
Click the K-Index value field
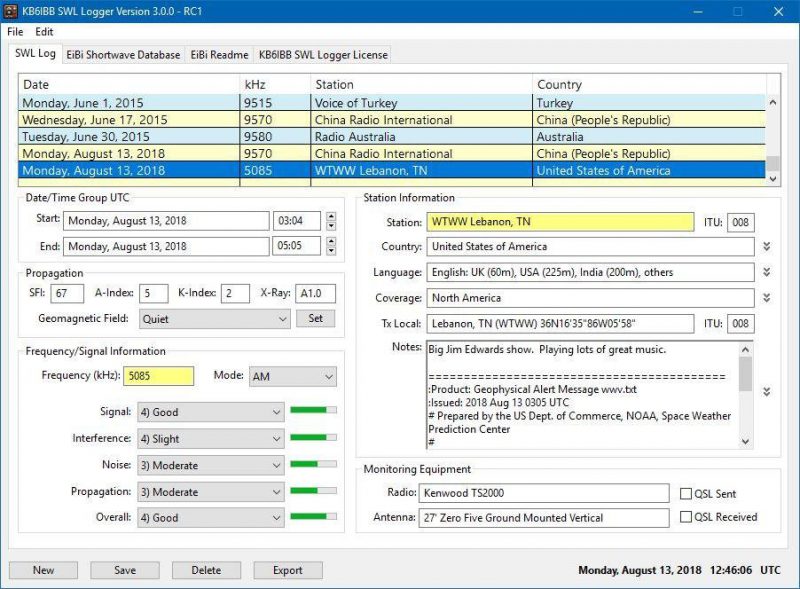point(235,293)
